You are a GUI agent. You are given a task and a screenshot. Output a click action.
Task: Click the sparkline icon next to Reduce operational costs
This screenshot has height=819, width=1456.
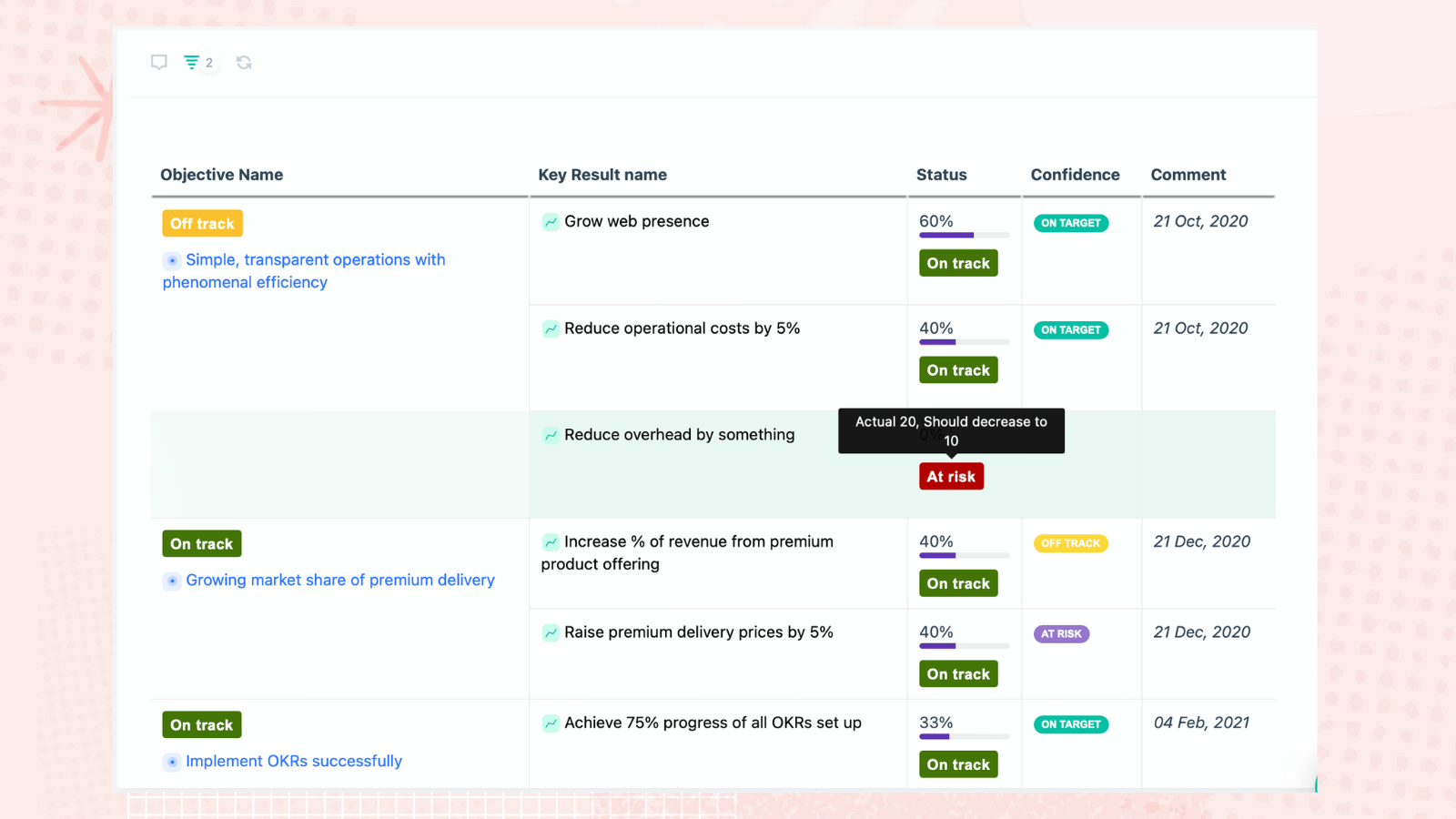click(x=551, y=329)
